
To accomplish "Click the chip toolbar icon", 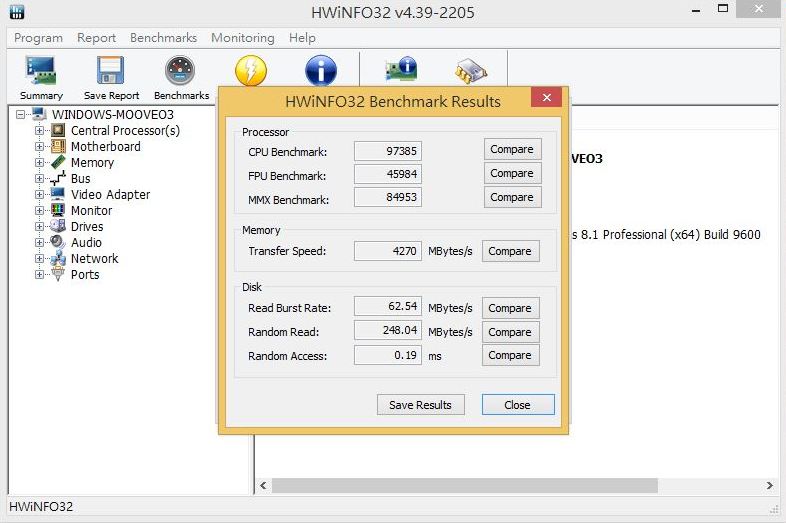I will 471,71.
